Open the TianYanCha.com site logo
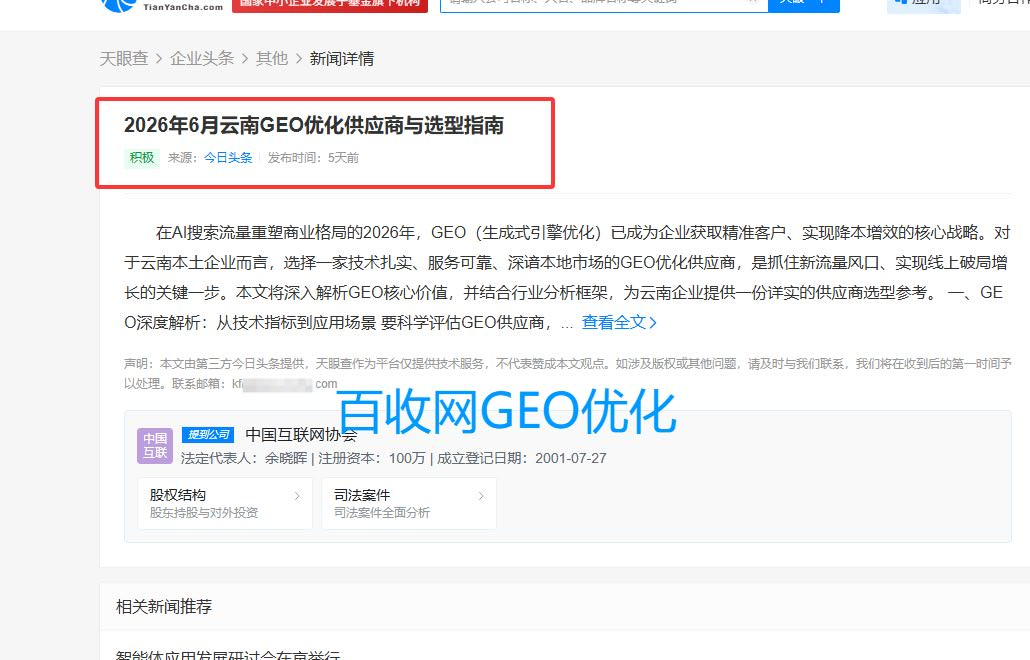 162,5
